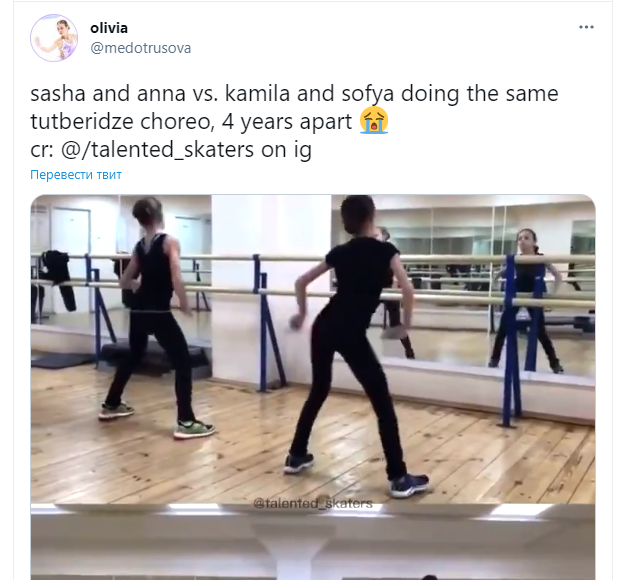The image size is (633, 580).
Task: Click the crying emoji in the tweet text
Action: click(x=374, y=121)
